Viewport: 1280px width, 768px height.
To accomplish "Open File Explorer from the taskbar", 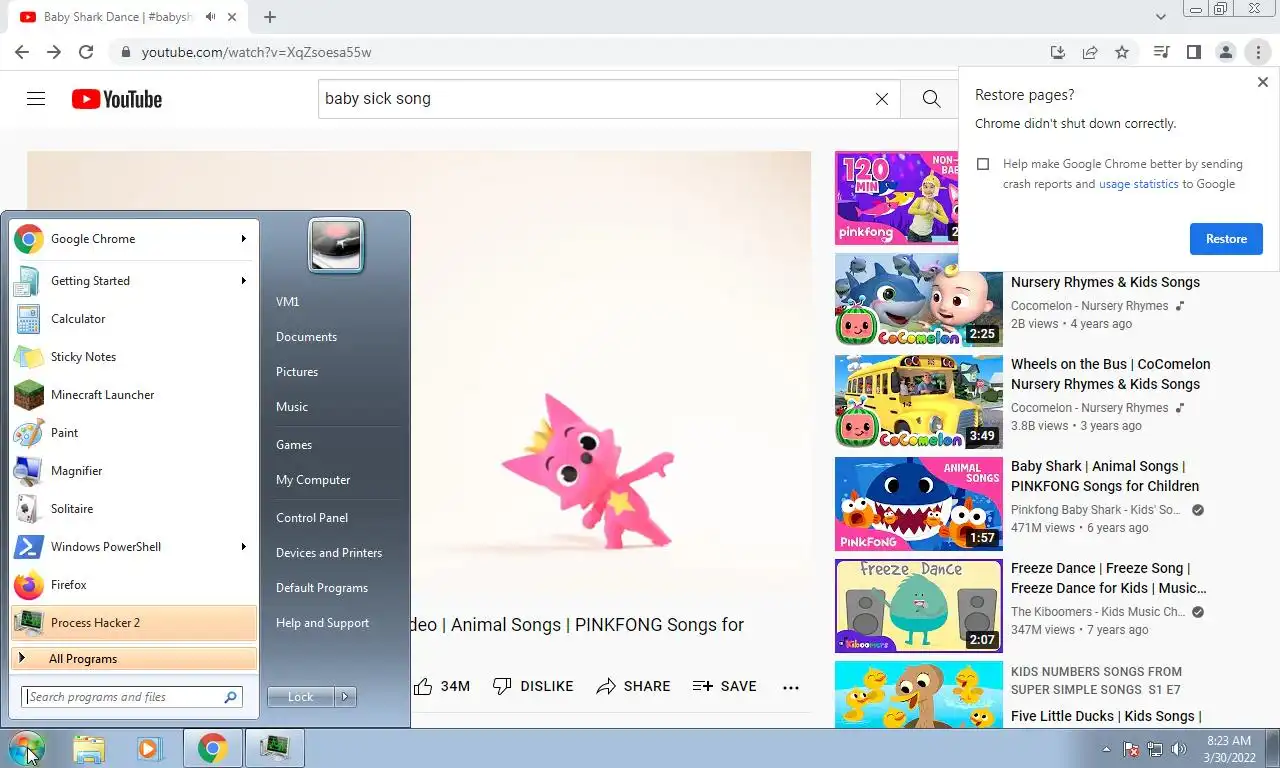I will click(89, 748).
